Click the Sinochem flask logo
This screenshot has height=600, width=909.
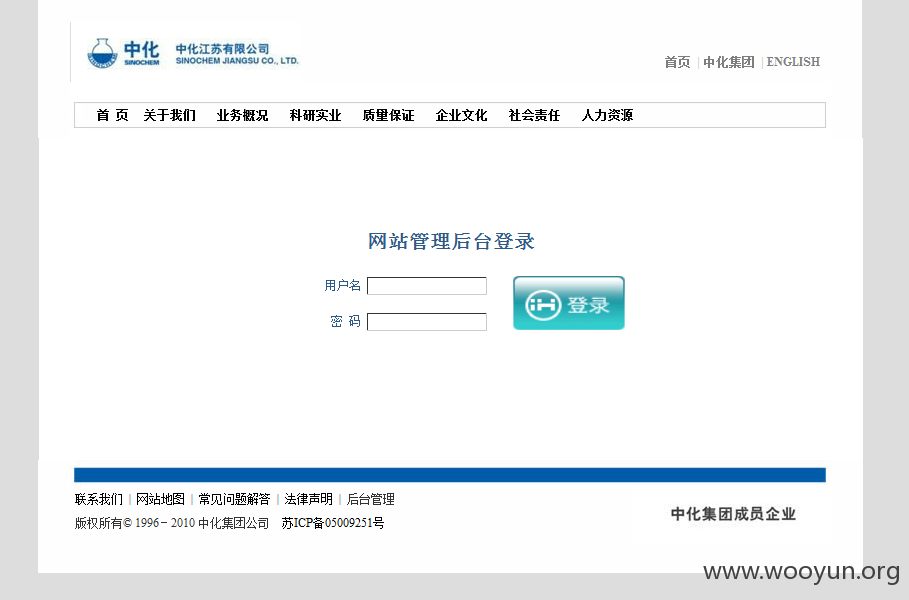pos(102,53)
